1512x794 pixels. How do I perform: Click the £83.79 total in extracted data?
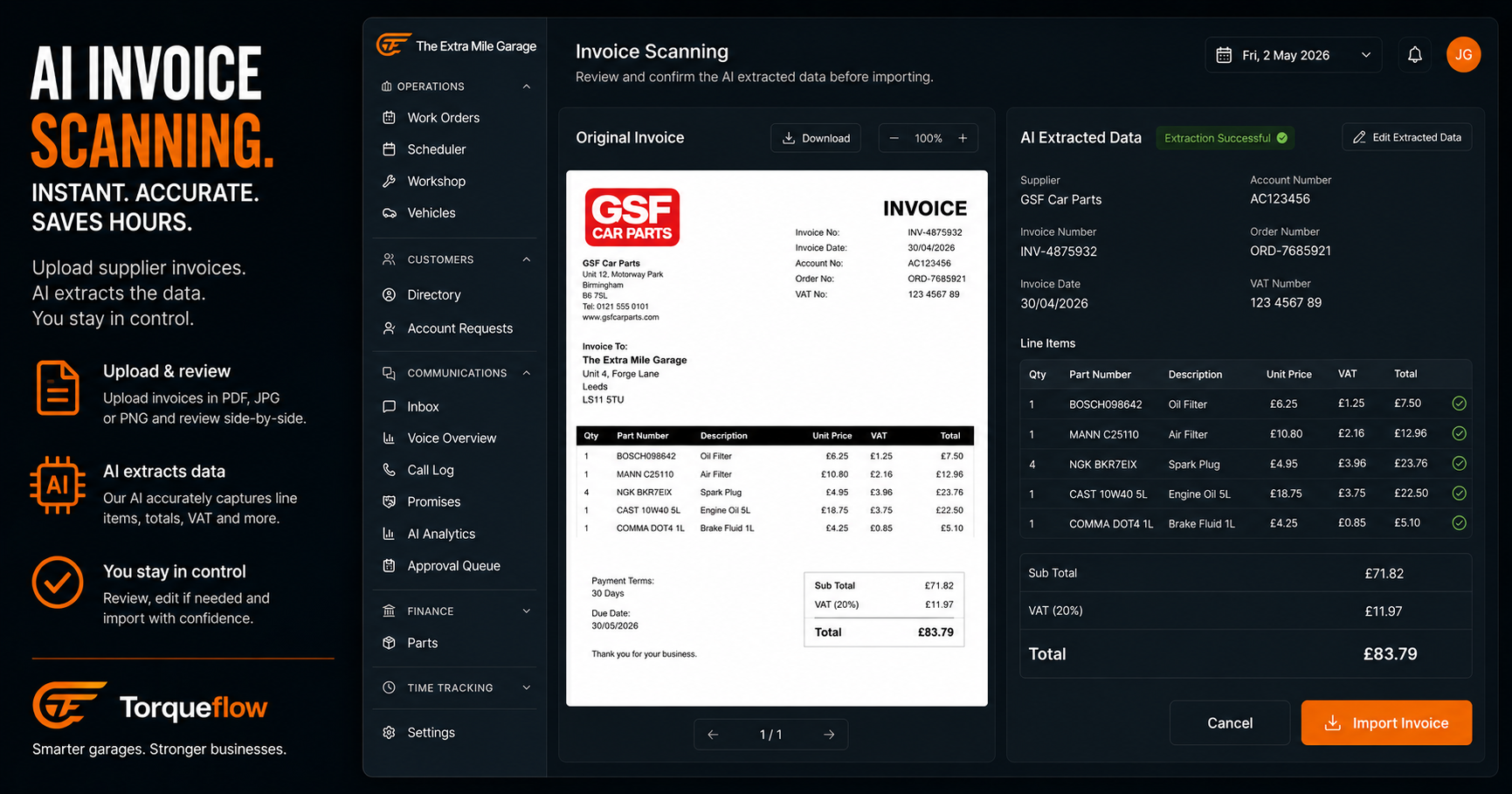(1390, 653)
